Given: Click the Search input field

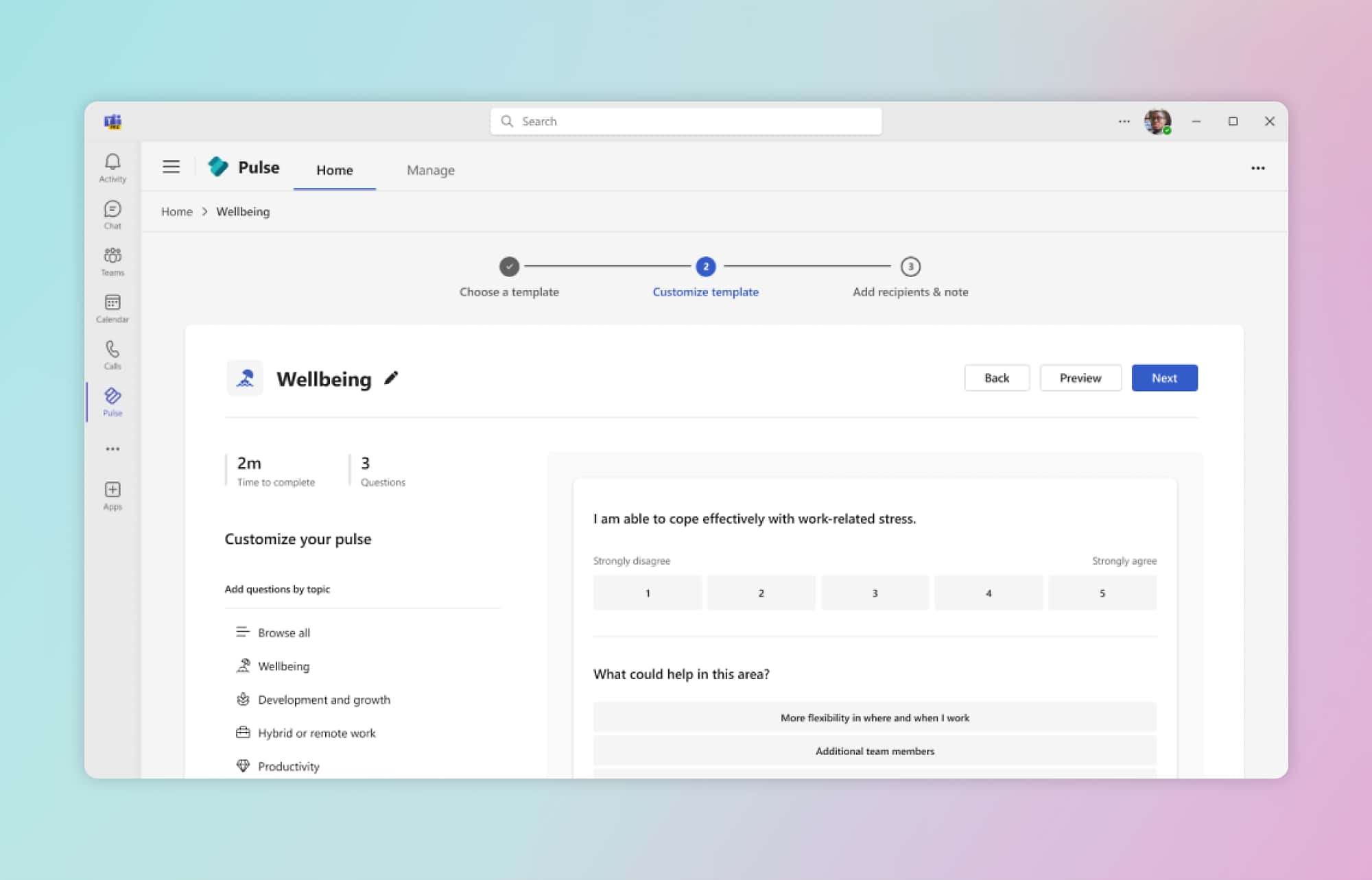Looking at the screenshot, I should click(x=686, y=121).
